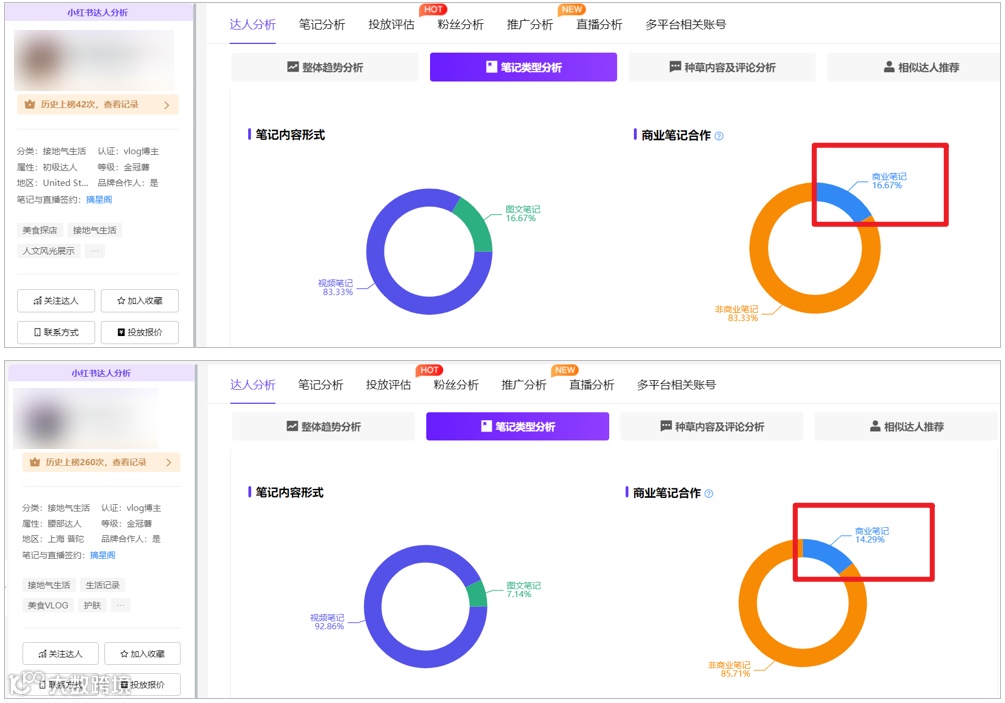
Task: Click the person icon in 相似达人推荐 on the 260次 page
Action: pos(875,426)
